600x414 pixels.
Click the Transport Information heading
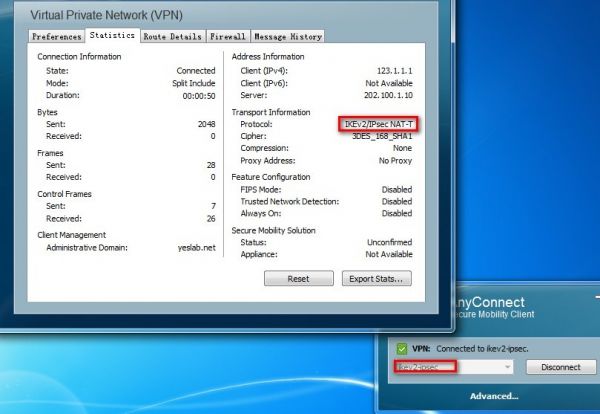coord(271,112)
